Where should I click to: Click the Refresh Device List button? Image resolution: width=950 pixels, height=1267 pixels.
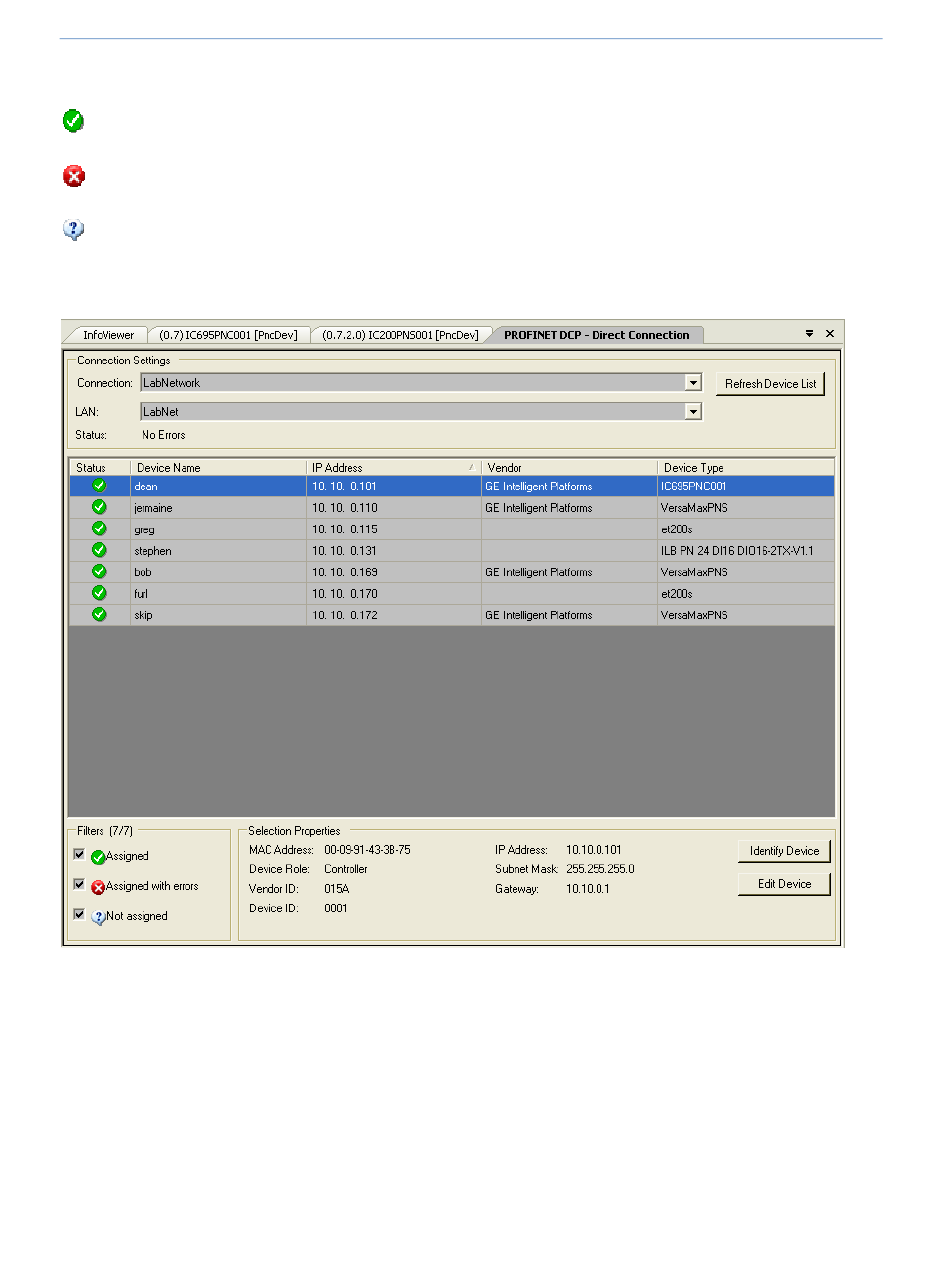[x=770, y=384]
